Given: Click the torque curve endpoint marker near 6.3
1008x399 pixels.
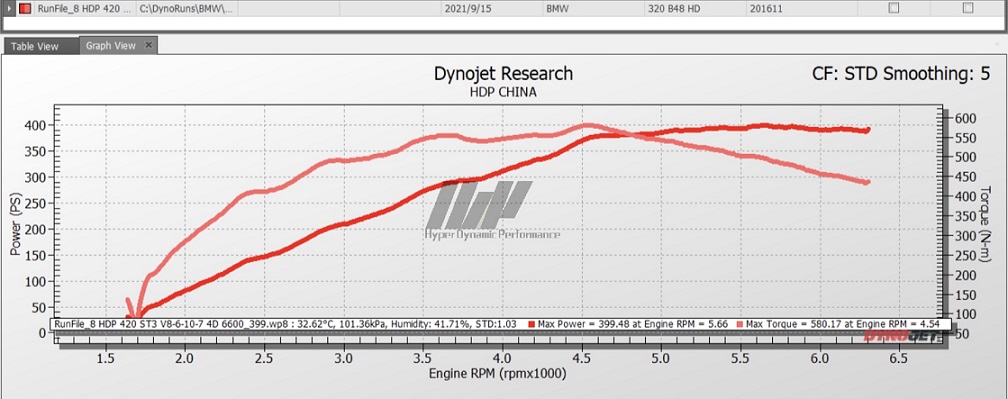Looking at the screenshot, I should pyautogui.click(x=867, y=182).
